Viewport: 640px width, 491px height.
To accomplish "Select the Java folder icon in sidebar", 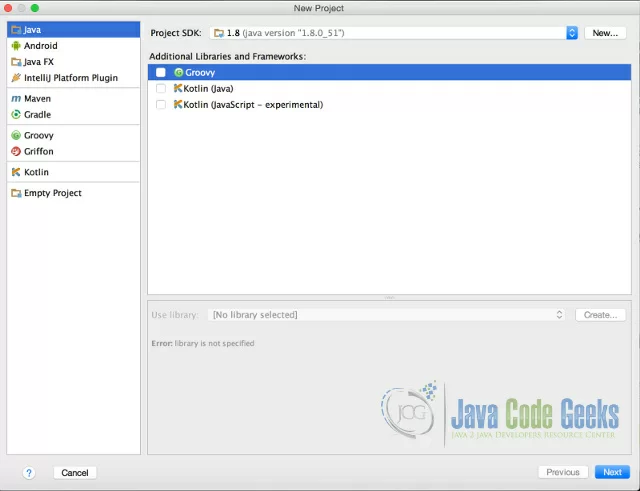I will pos(16,30).
